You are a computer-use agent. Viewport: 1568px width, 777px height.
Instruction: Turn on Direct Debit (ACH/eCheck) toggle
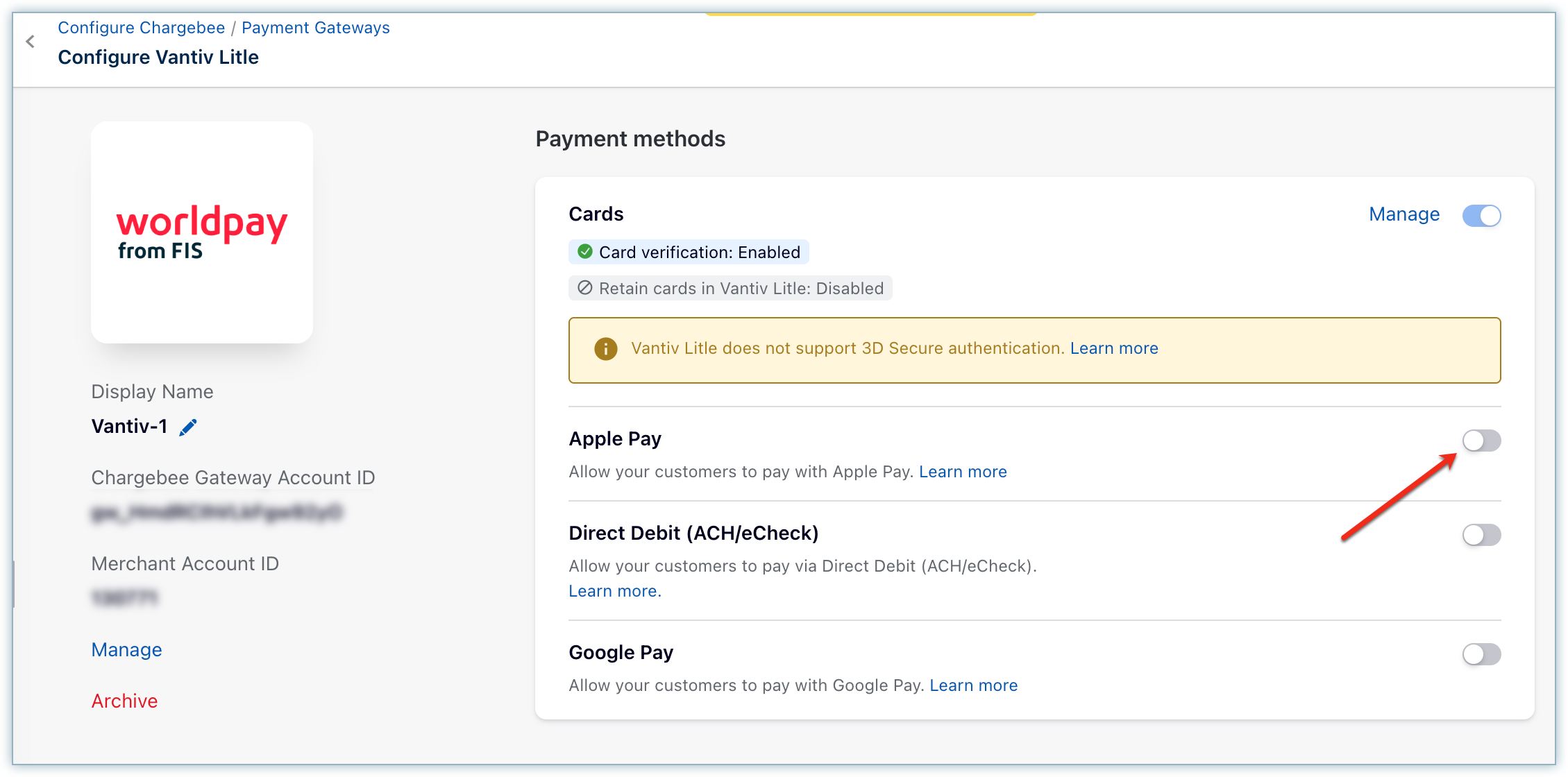click(x=1481, y=535)
